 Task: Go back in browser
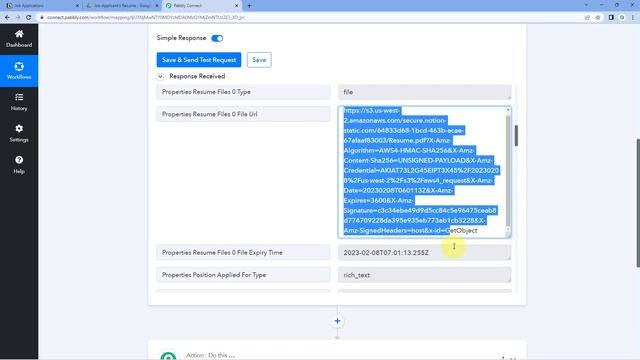(x=7, y=18)
